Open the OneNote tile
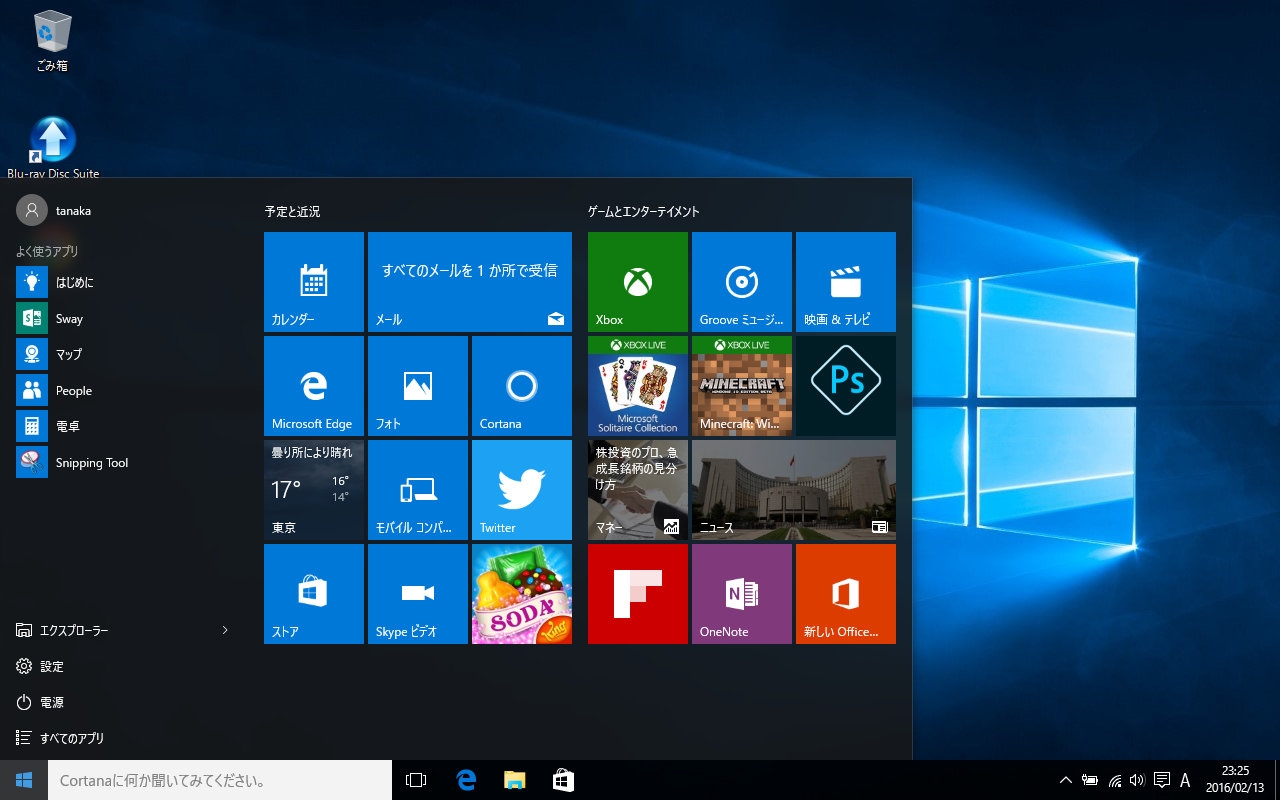Viewport: 1280px width, 800px height. [742, 594]
